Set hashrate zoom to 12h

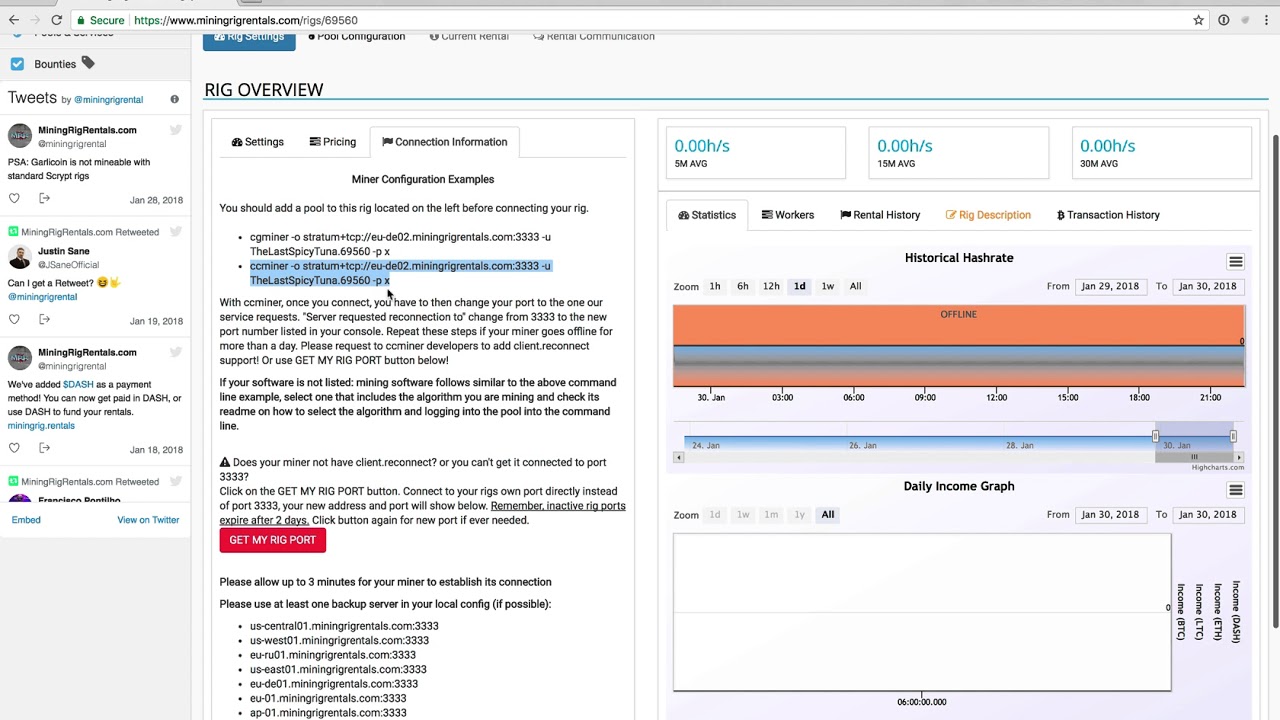click(771, 286)
